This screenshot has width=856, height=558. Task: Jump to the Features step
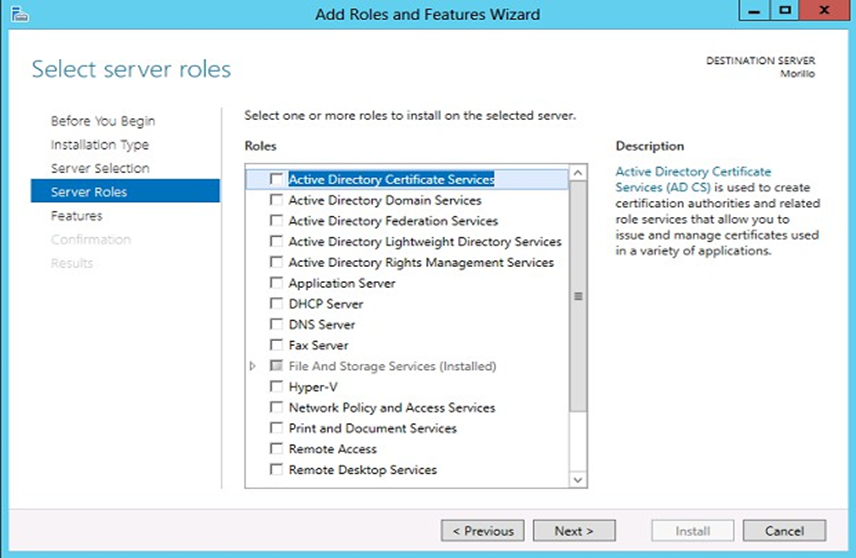77,216
